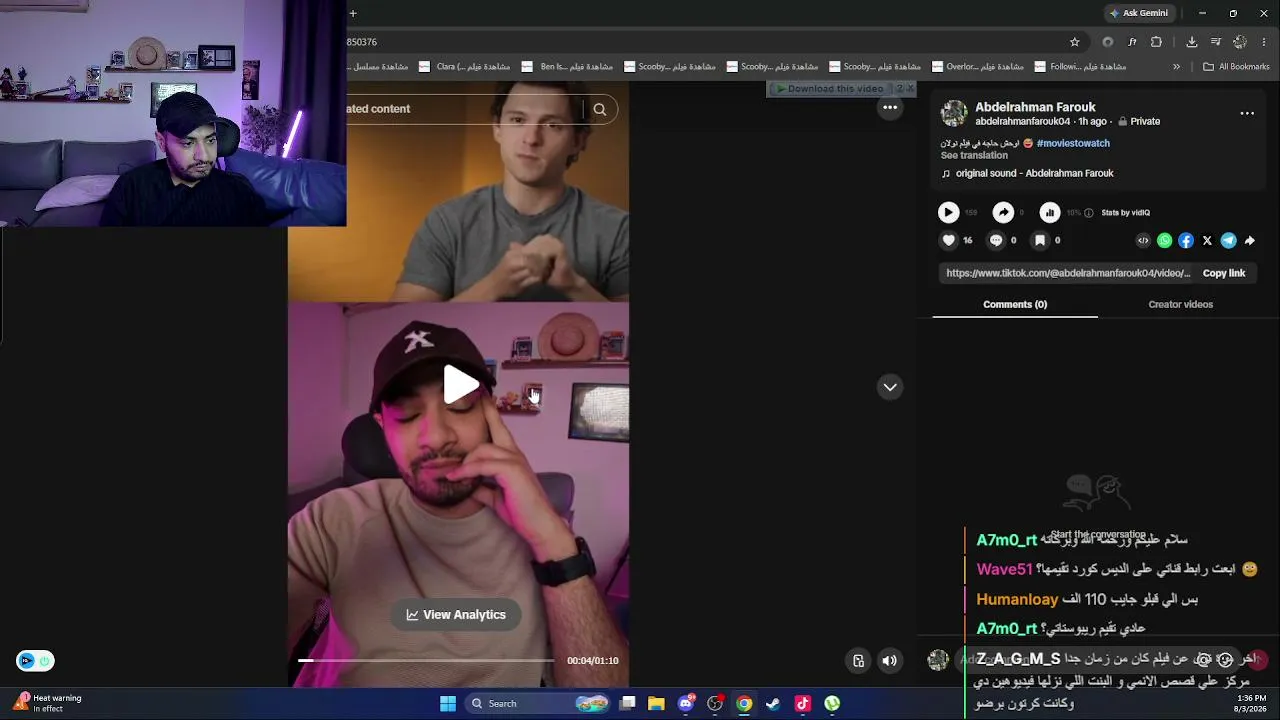Click the picture-in-picture icon beside volume
Screen dimensions: 1280x720
[x=858, y=660]
